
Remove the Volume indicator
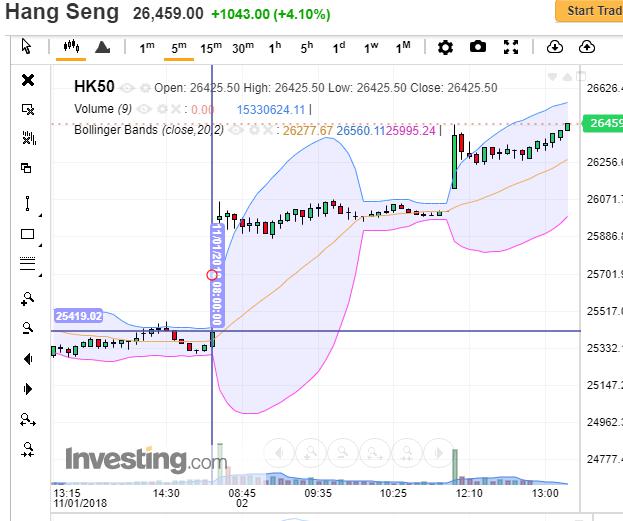(176, 109)
